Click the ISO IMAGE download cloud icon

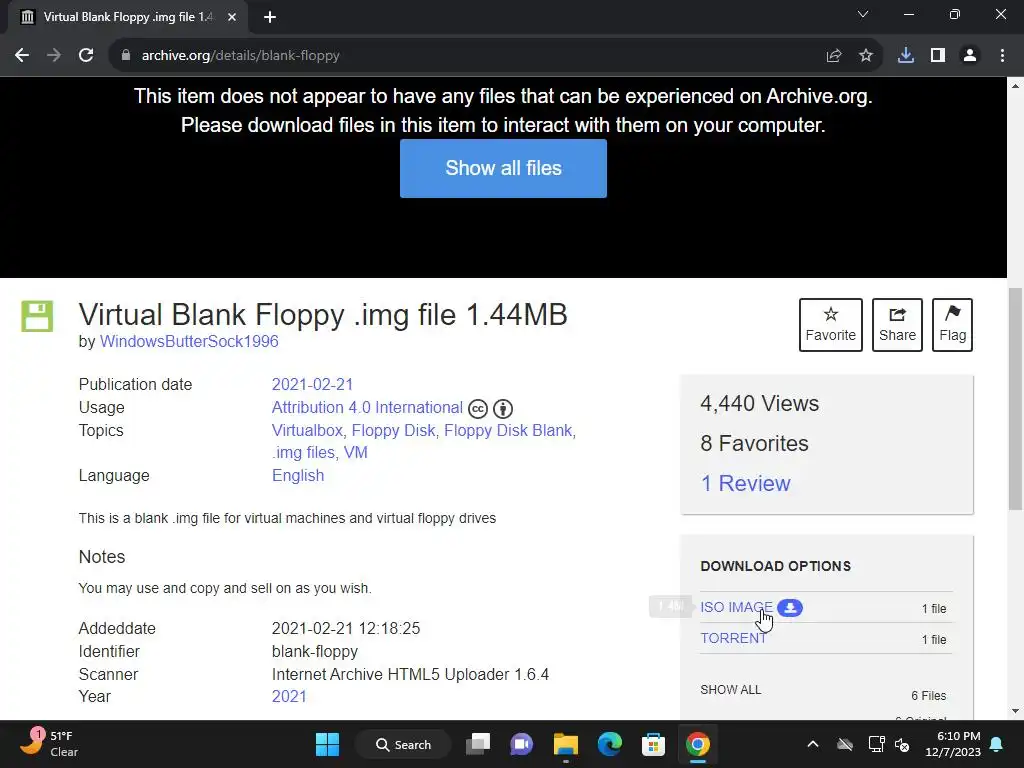pos(790,607)
